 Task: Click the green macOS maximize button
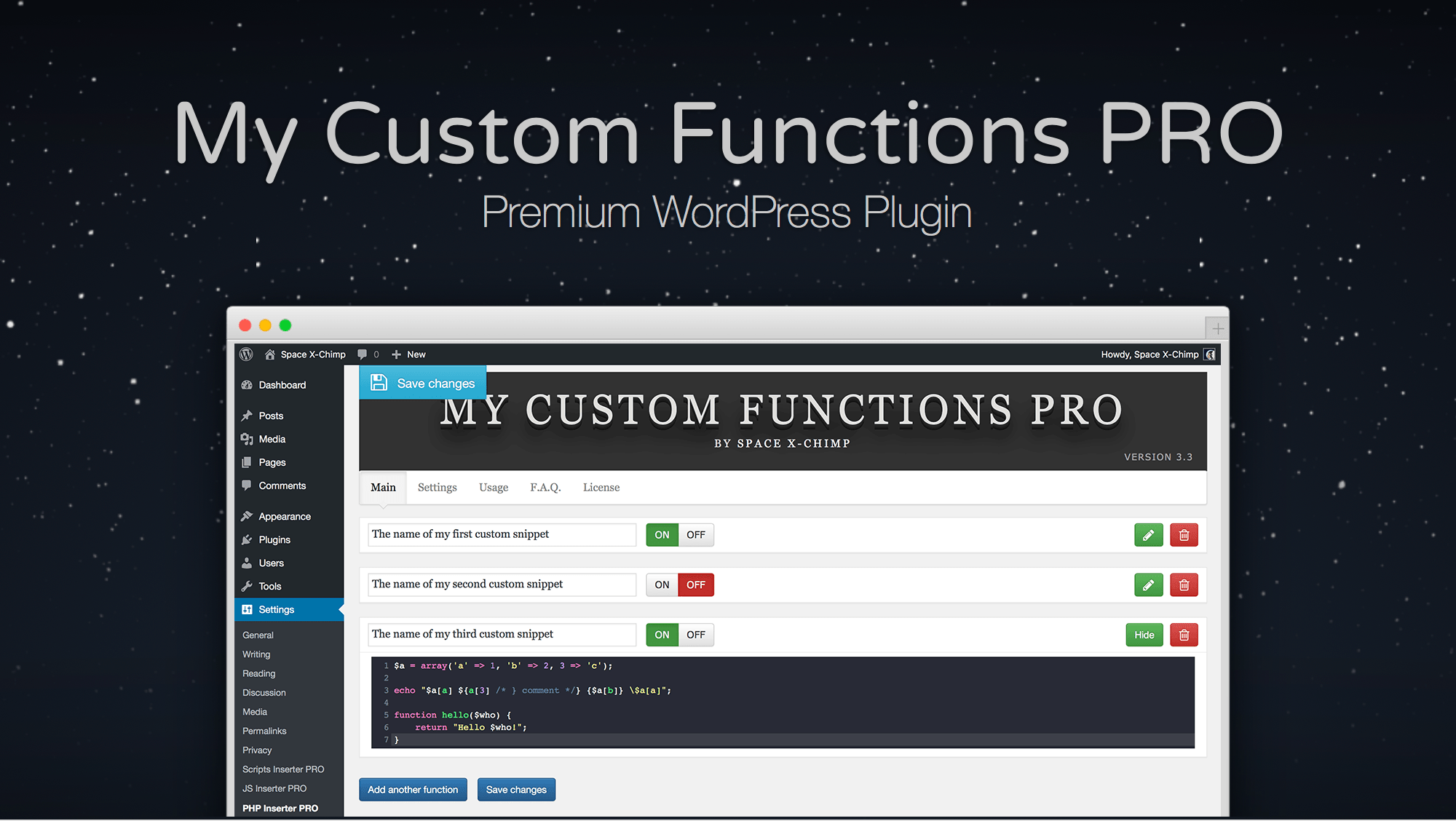pos(285,325)
